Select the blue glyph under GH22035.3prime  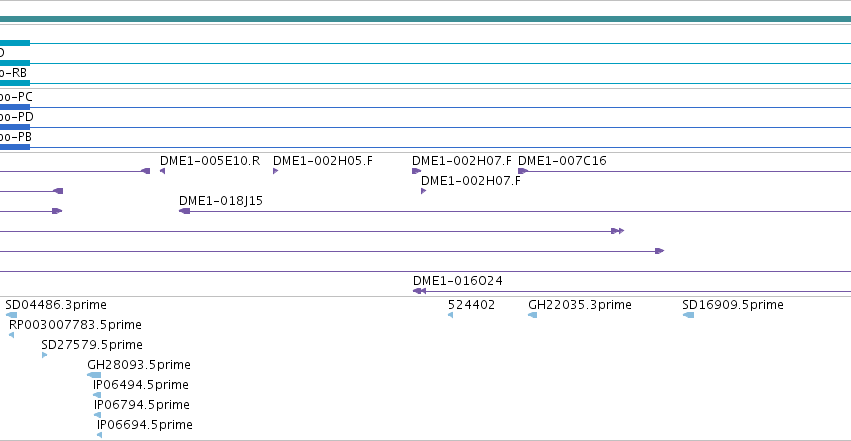pyautogui.click(x=533, y=315)
